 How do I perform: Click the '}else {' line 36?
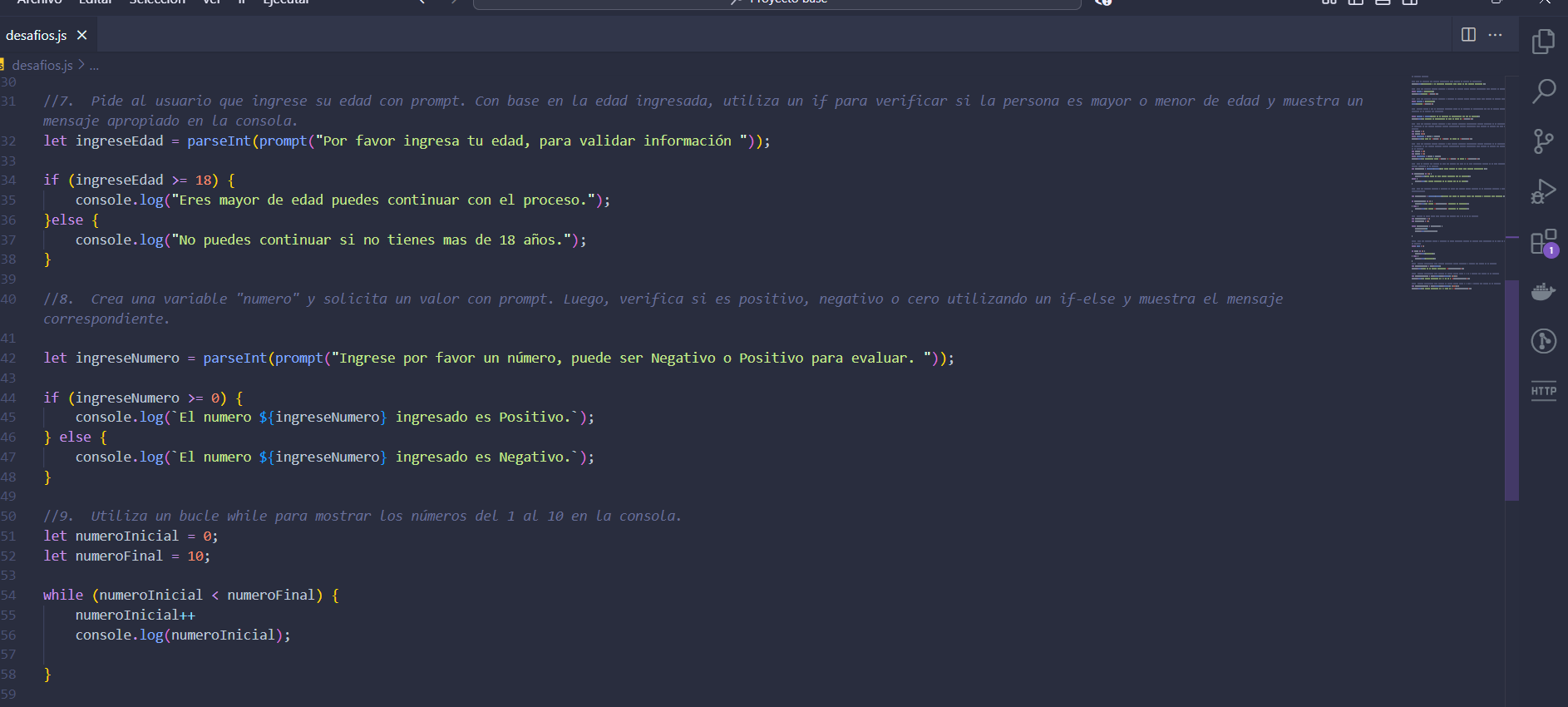[x=71, y=220]
